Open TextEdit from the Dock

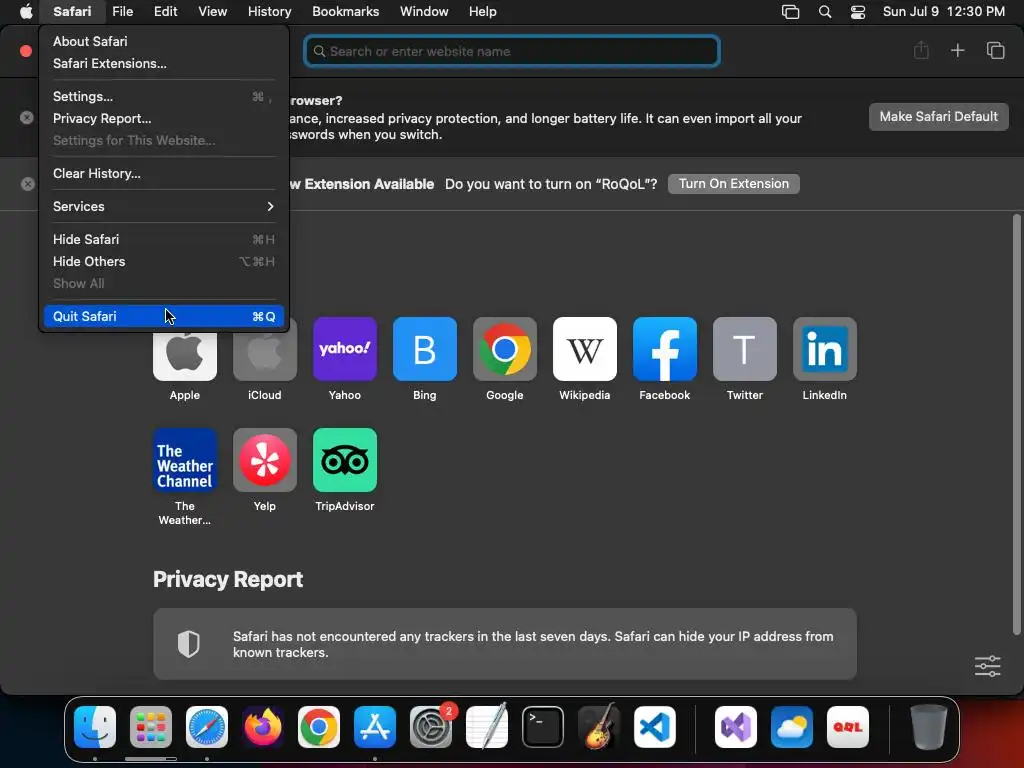(x=487, y=727)
